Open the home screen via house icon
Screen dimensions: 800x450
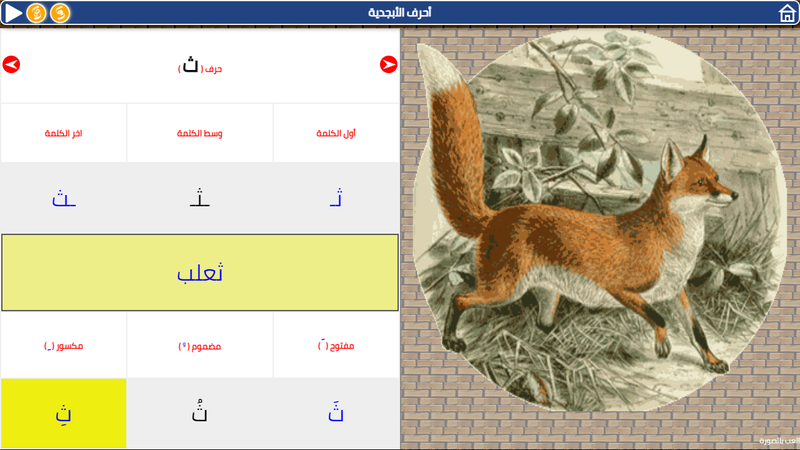point(787,13)
